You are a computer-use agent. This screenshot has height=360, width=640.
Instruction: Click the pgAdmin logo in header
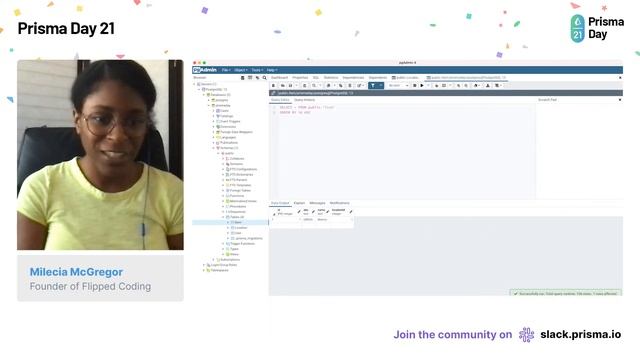[x=205, y=70]
